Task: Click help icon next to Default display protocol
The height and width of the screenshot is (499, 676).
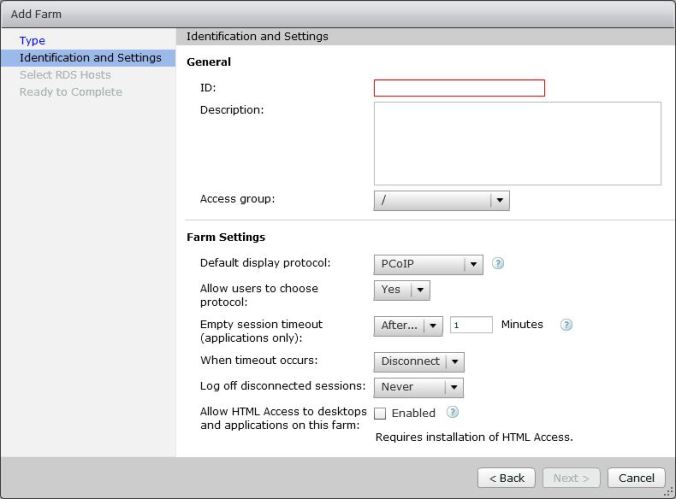Action: tap(498, 264)
